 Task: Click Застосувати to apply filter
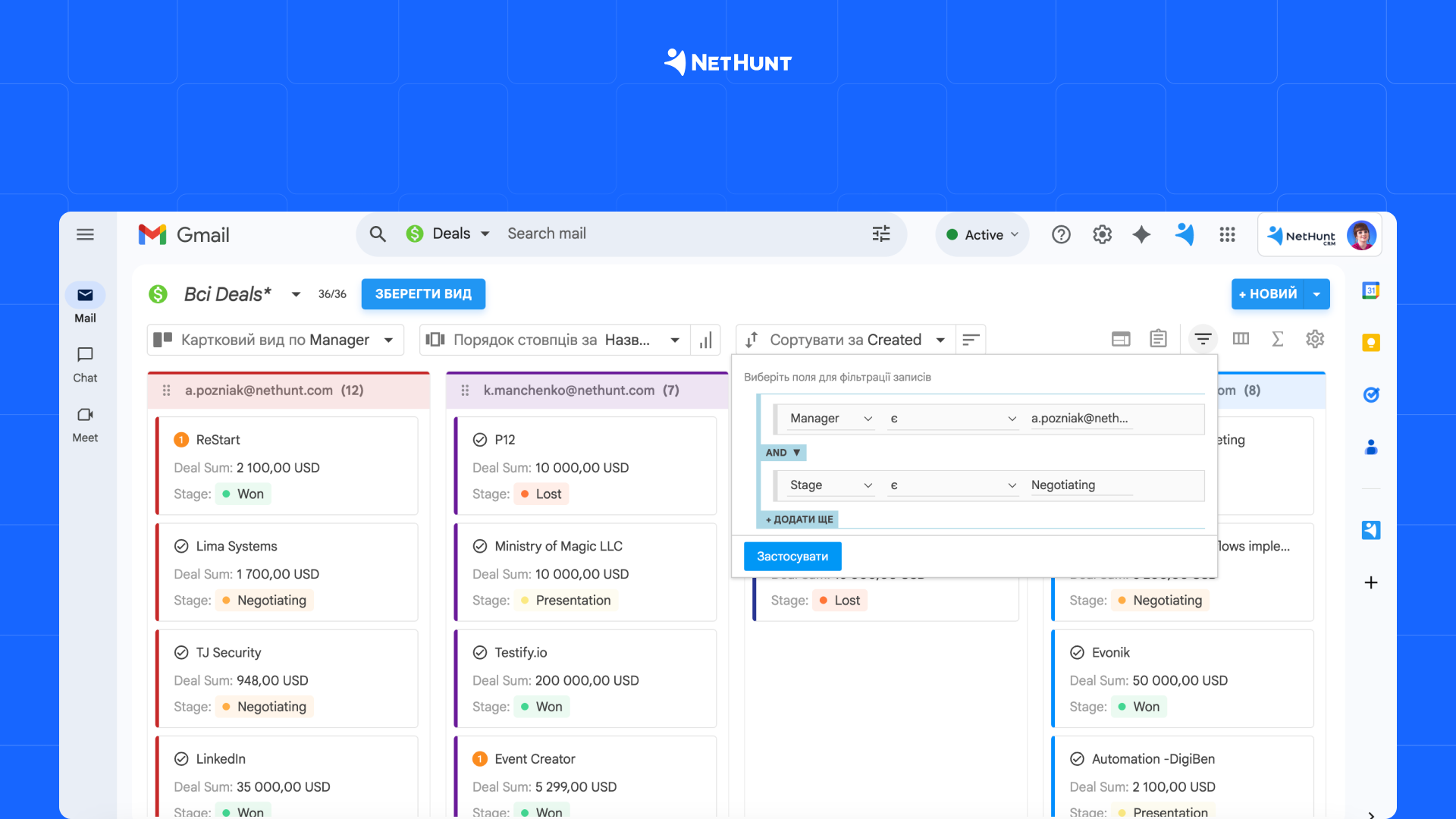tap(792, 557)
